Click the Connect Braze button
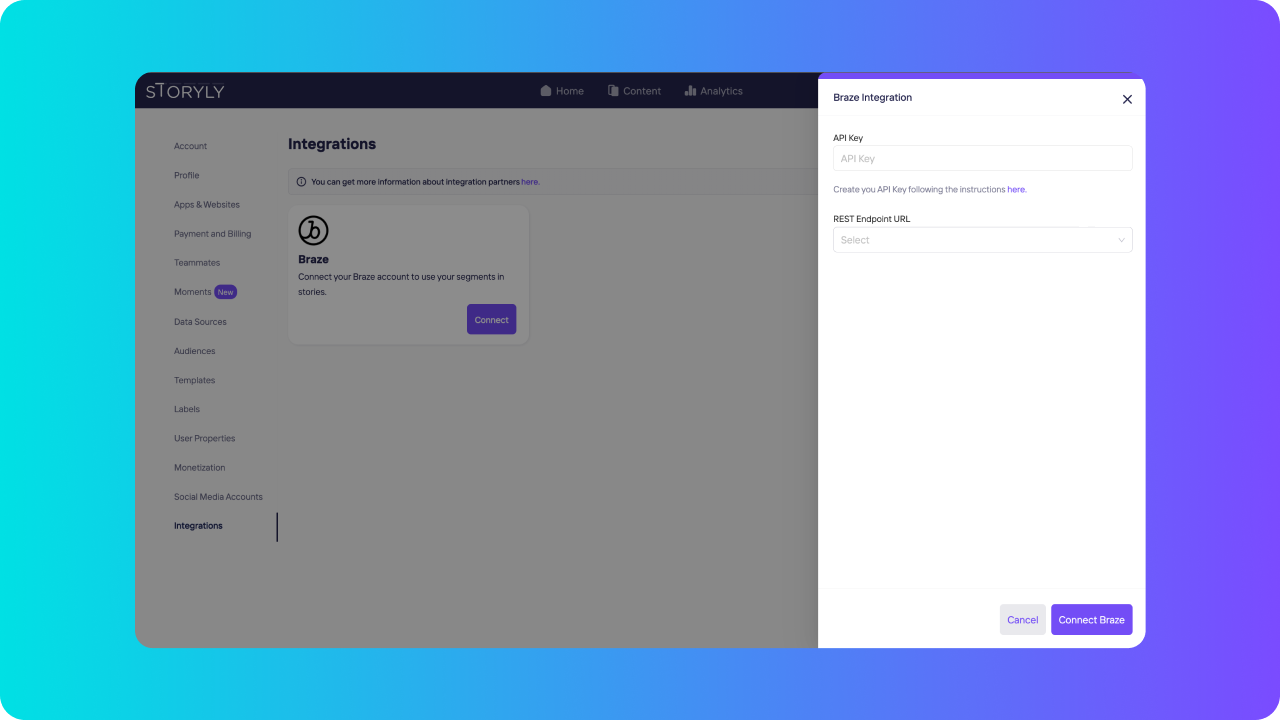Image resolution: width=1280 pixels, height=720 pixels. (1091, 620)
